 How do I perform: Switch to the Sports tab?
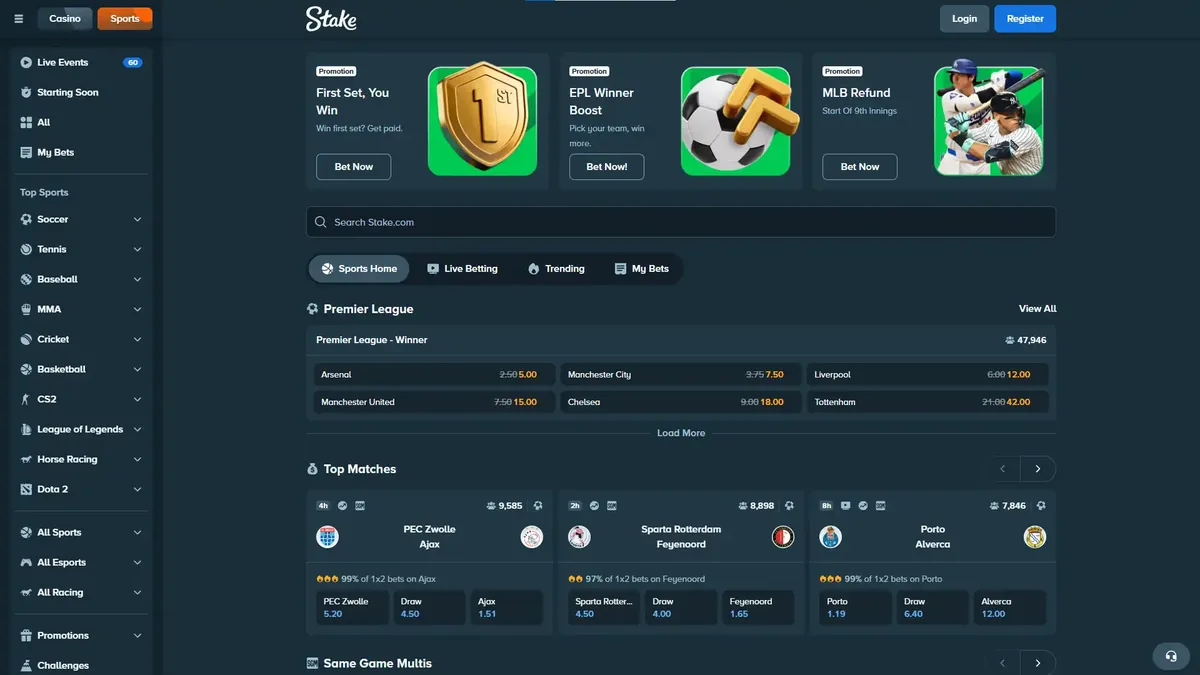coord(125,19)
